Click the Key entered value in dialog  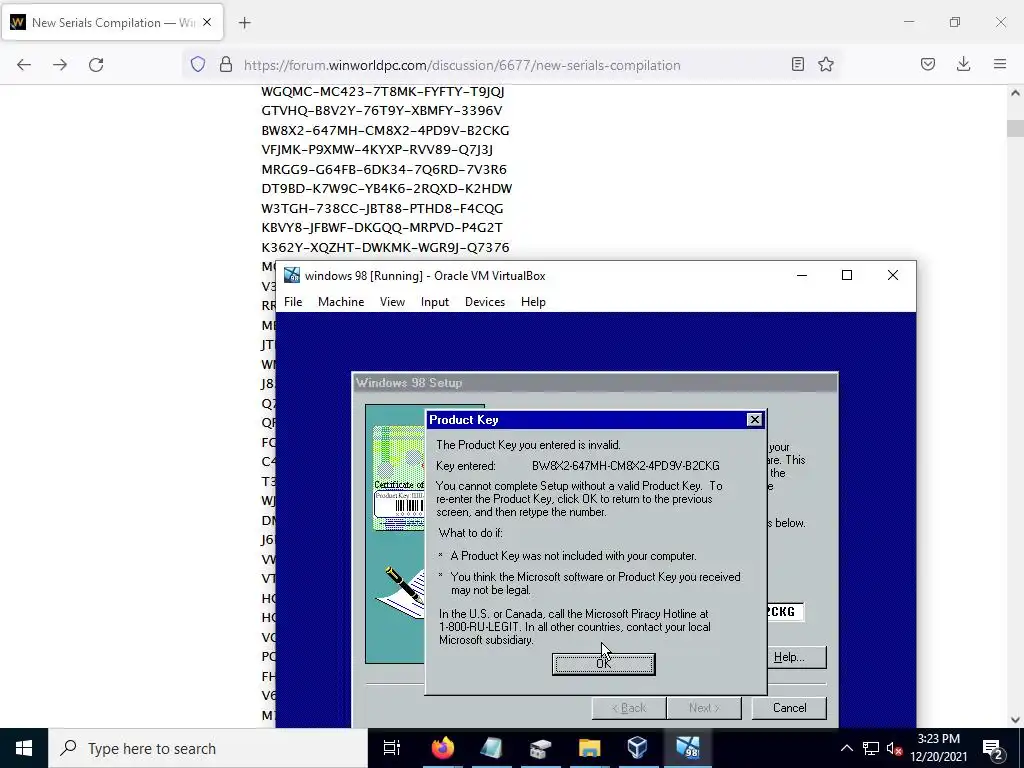pyautogui.click(x=626, y=466)
